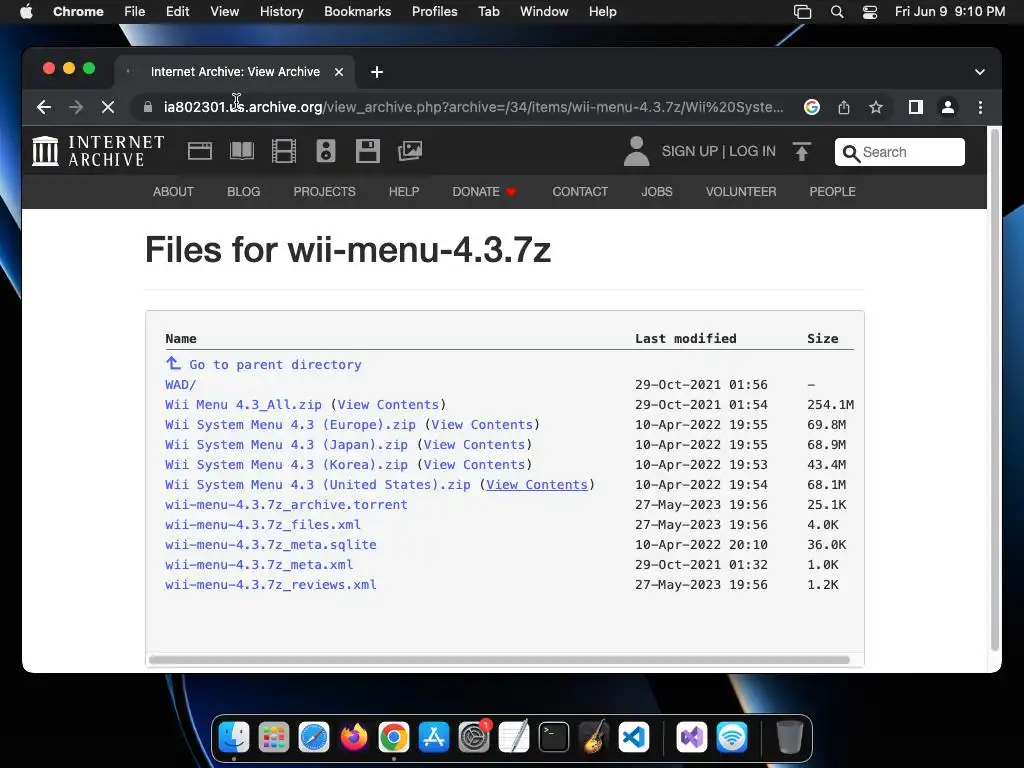
Task: Open Visual Studio Code from the Dock
Action: click(634, 738)
